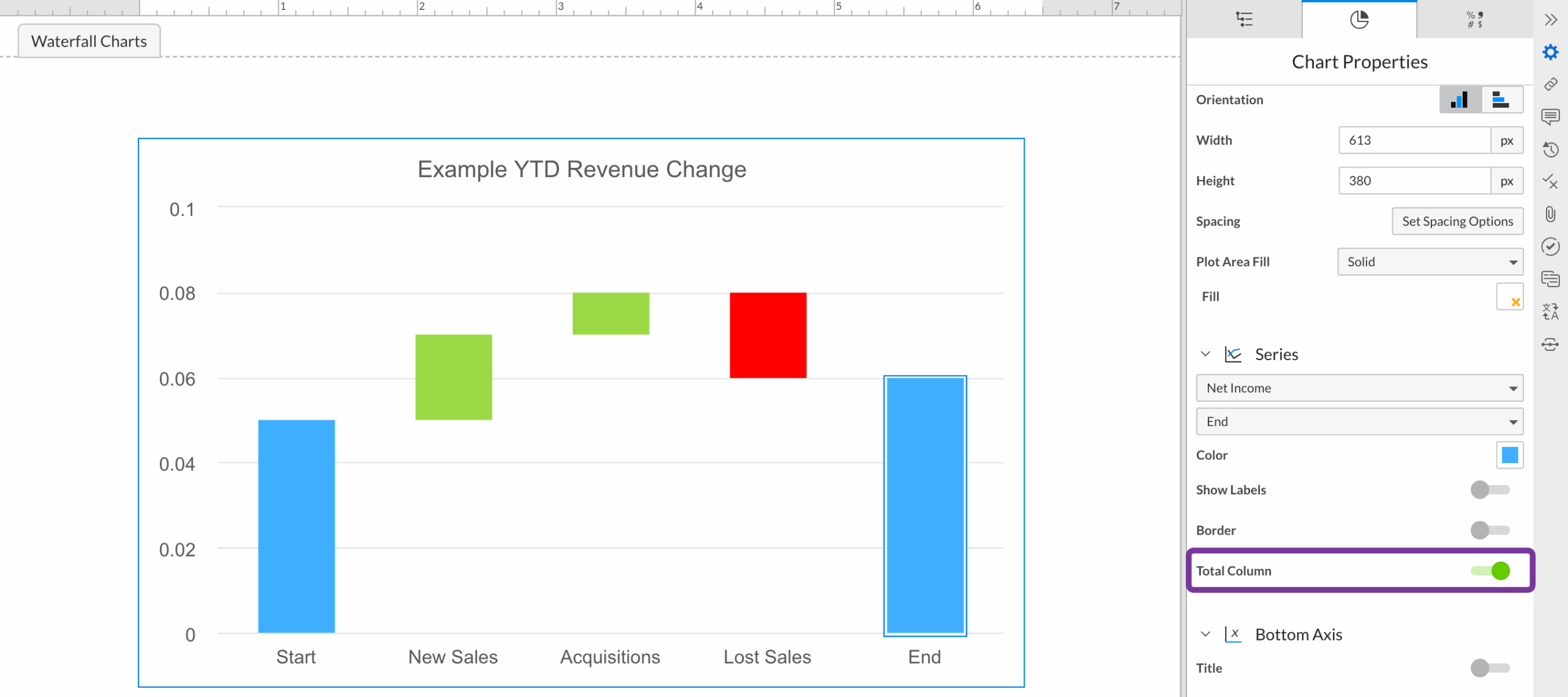Switch to the number format tab
1568x697 pixels.
(1474, 20)
